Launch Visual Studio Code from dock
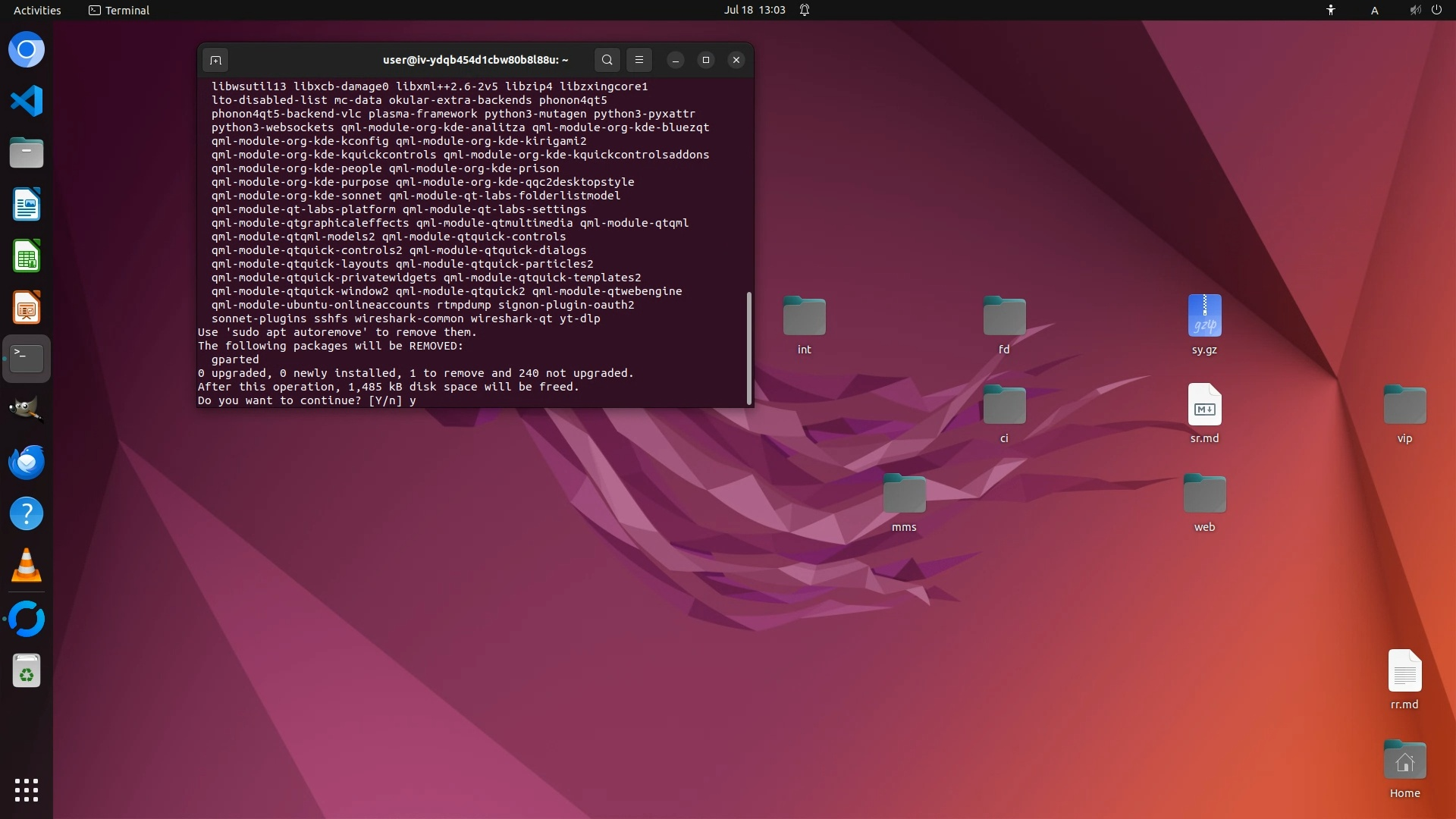This screenshot has width=1456, height=819. coord(27,101)
